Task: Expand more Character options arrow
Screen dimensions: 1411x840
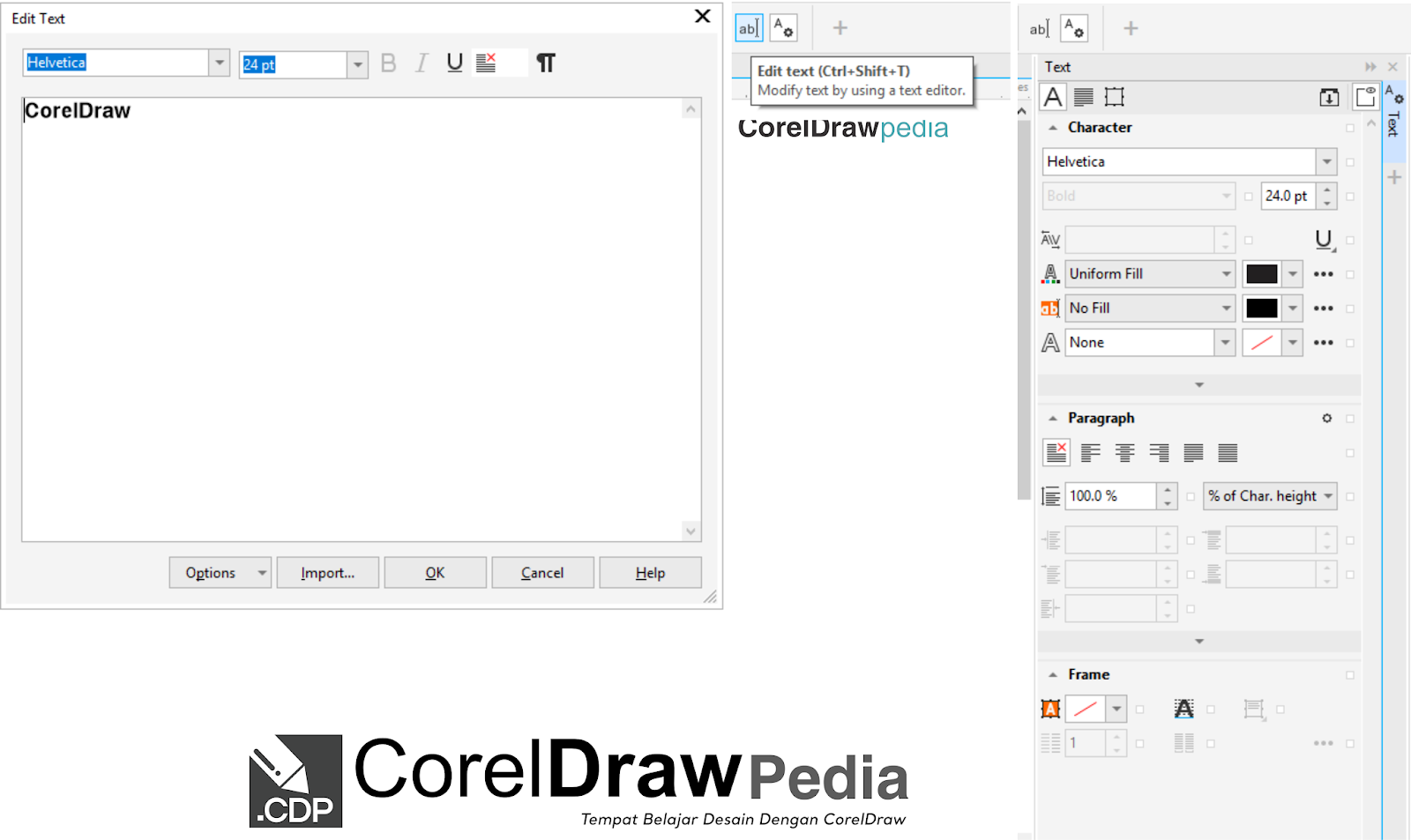Action: tap(1199, 385)
